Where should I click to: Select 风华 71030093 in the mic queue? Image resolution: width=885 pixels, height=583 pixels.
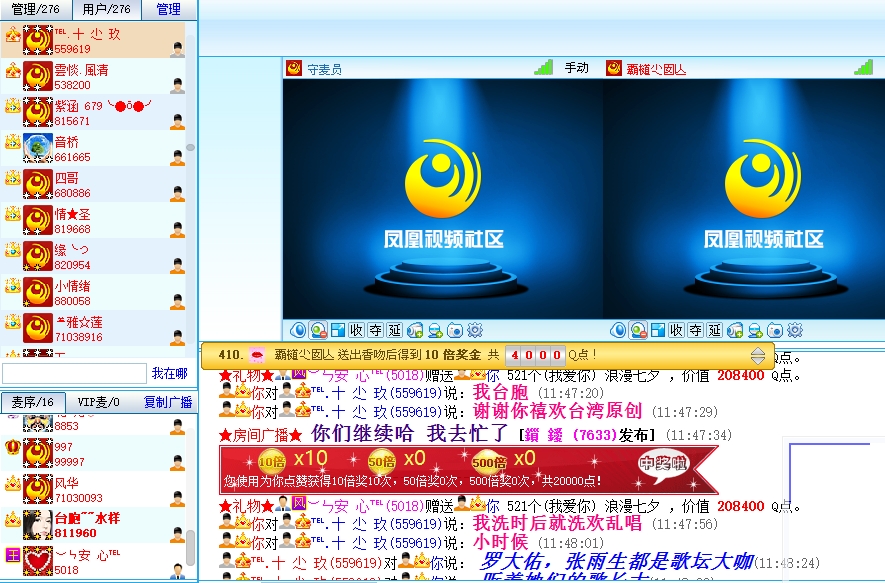[93, 490]
